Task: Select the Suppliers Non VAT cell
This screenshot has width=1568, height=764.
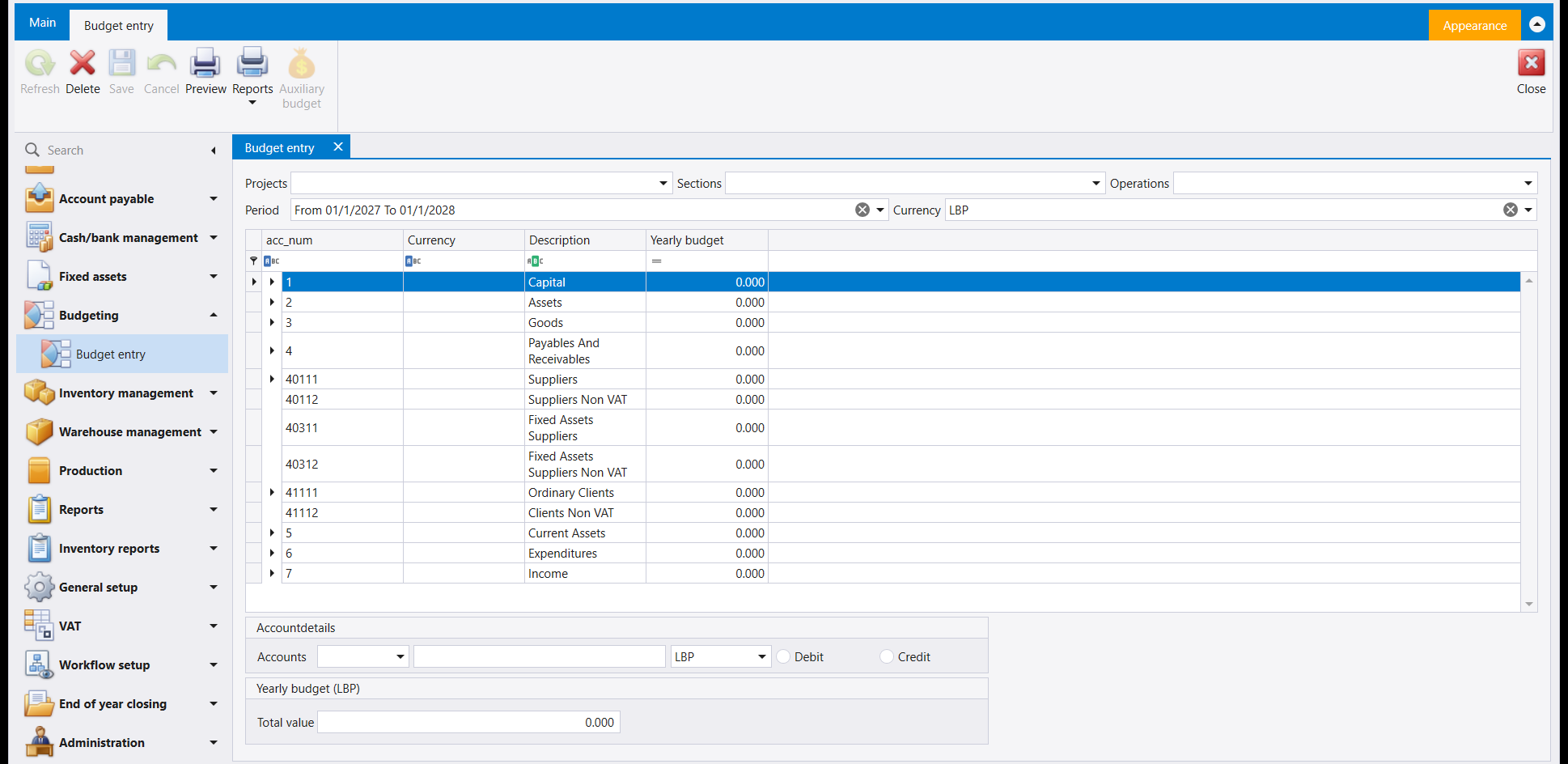Action: coord(585,399)
